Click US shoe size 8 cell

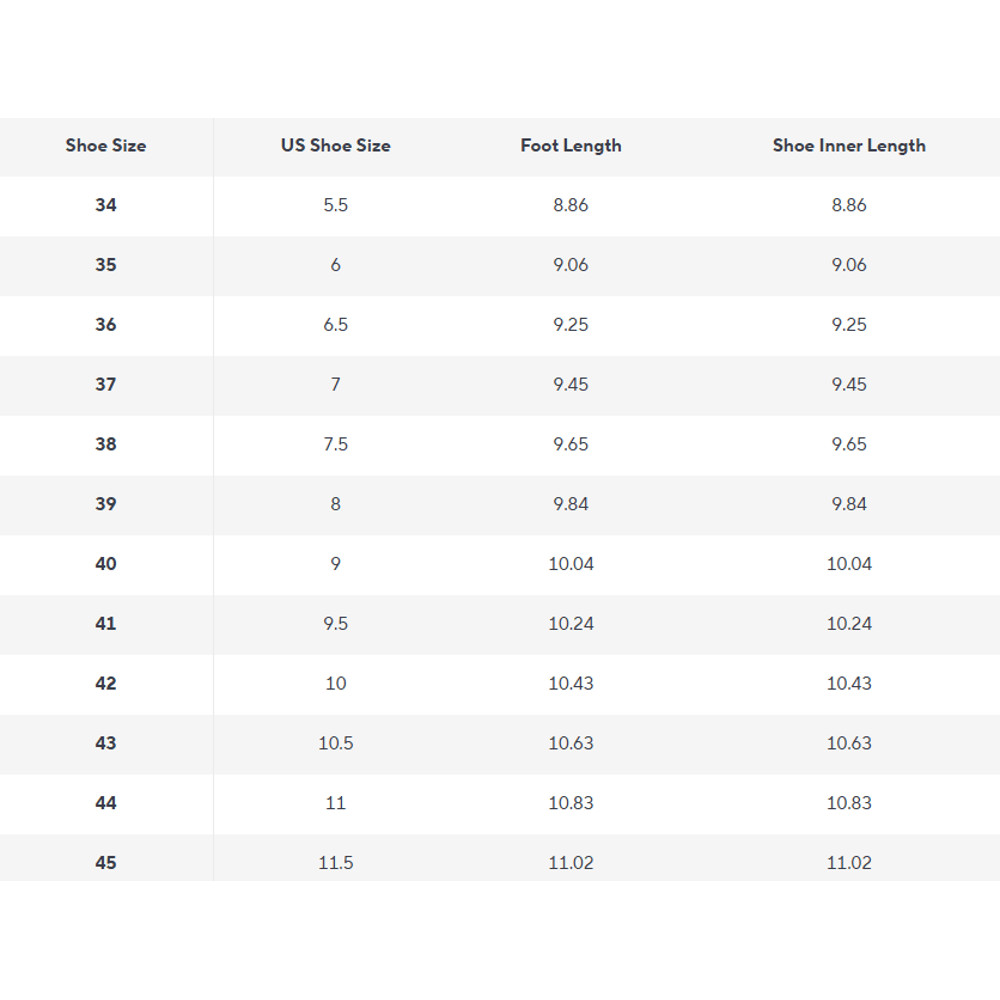tap(335, 504)
